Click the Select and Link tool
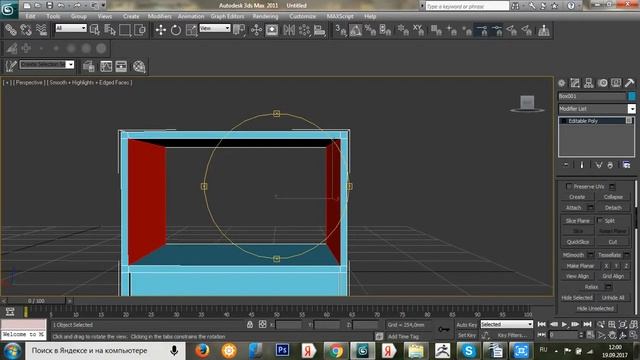 point(11,30)
